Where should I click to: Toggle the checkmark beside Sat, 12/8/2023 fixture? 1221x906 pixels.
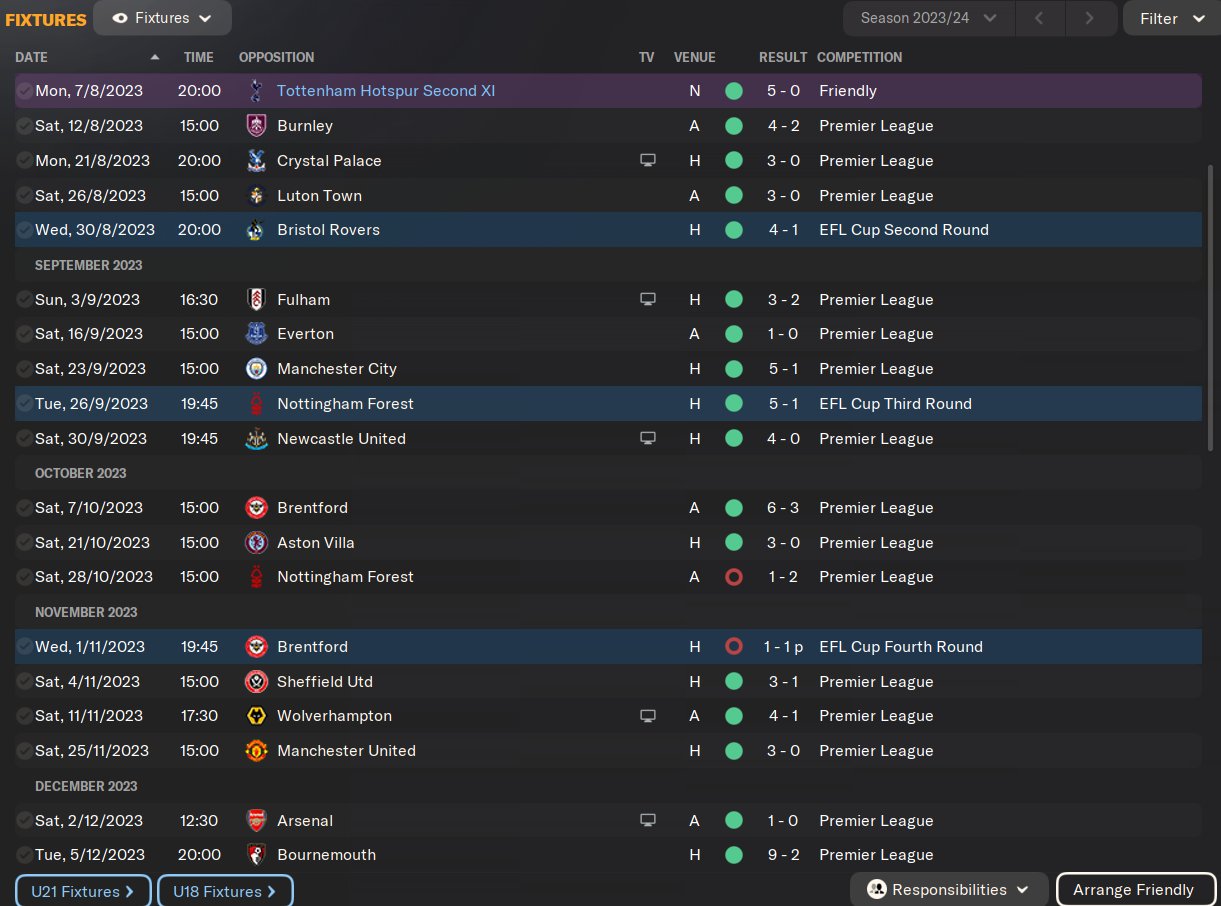[x=25, y=126]
